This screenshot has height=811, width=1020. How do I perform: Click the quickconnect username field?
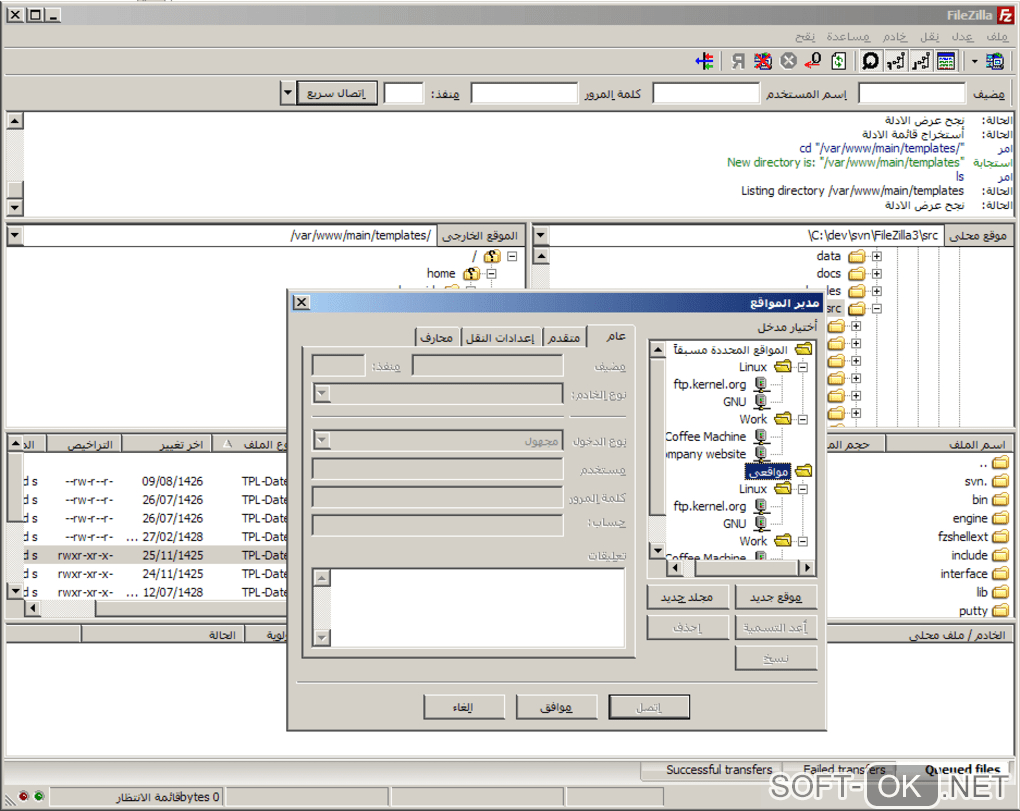pos(706,94)
